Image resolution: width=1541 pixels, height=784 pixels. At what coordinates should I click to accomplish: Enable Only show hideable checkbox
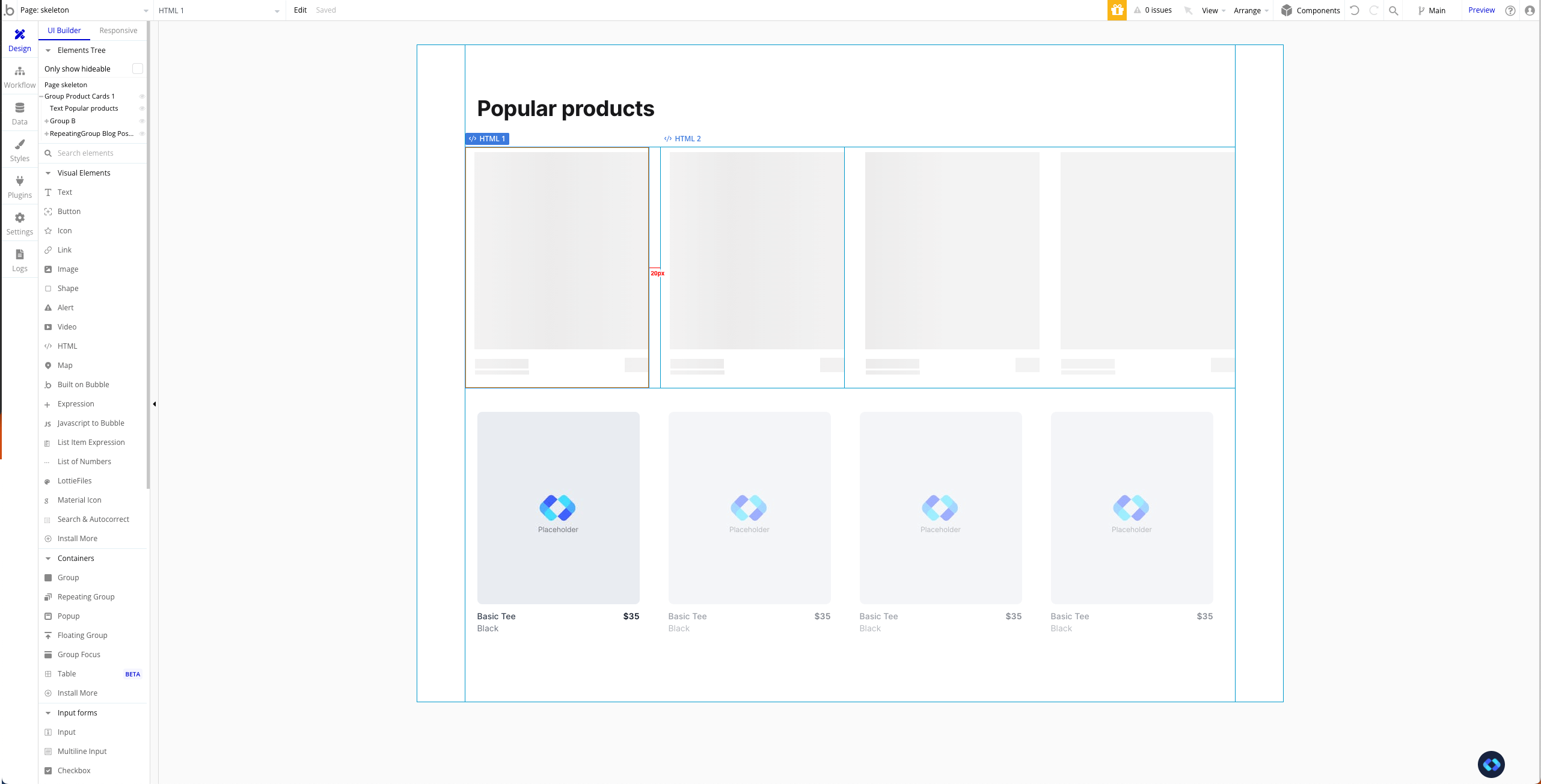(x=138, y=69)
